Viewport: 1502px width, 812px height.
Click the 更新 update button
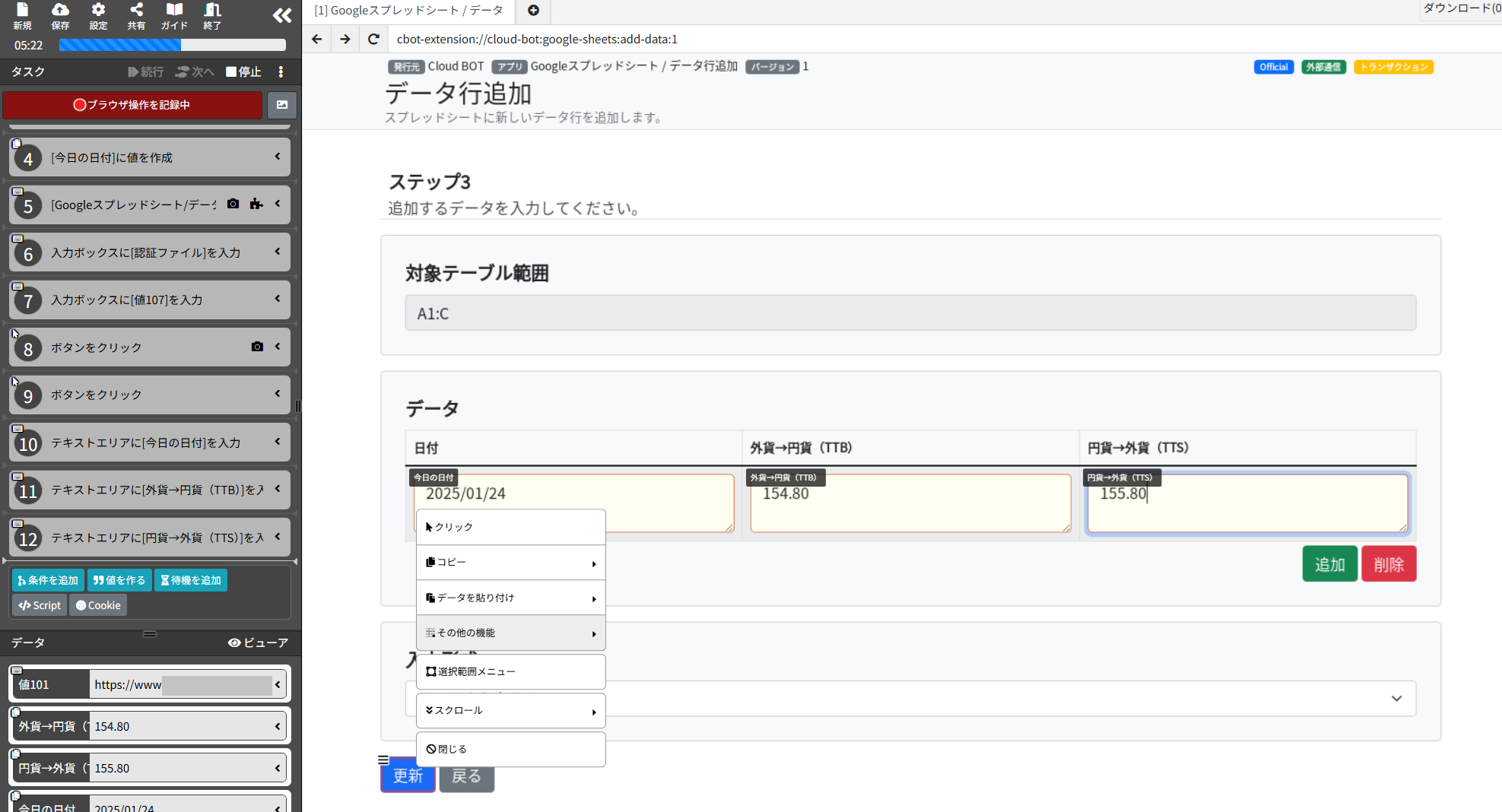click(x=408, y=776)
